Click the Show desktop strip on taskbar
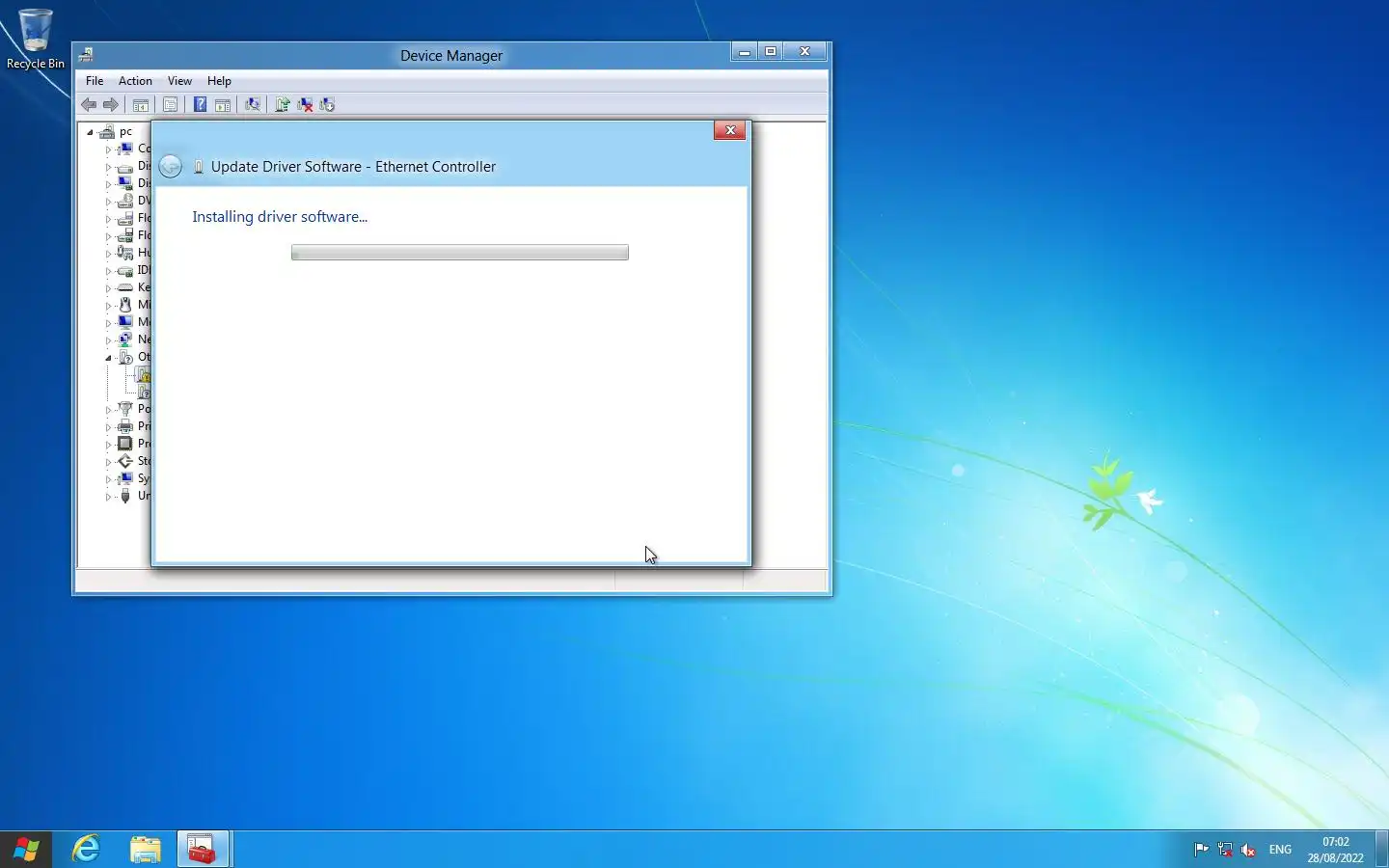The height and width of the screenshot is (868, 1389). pyautogui.click(x=1382, y=850)
